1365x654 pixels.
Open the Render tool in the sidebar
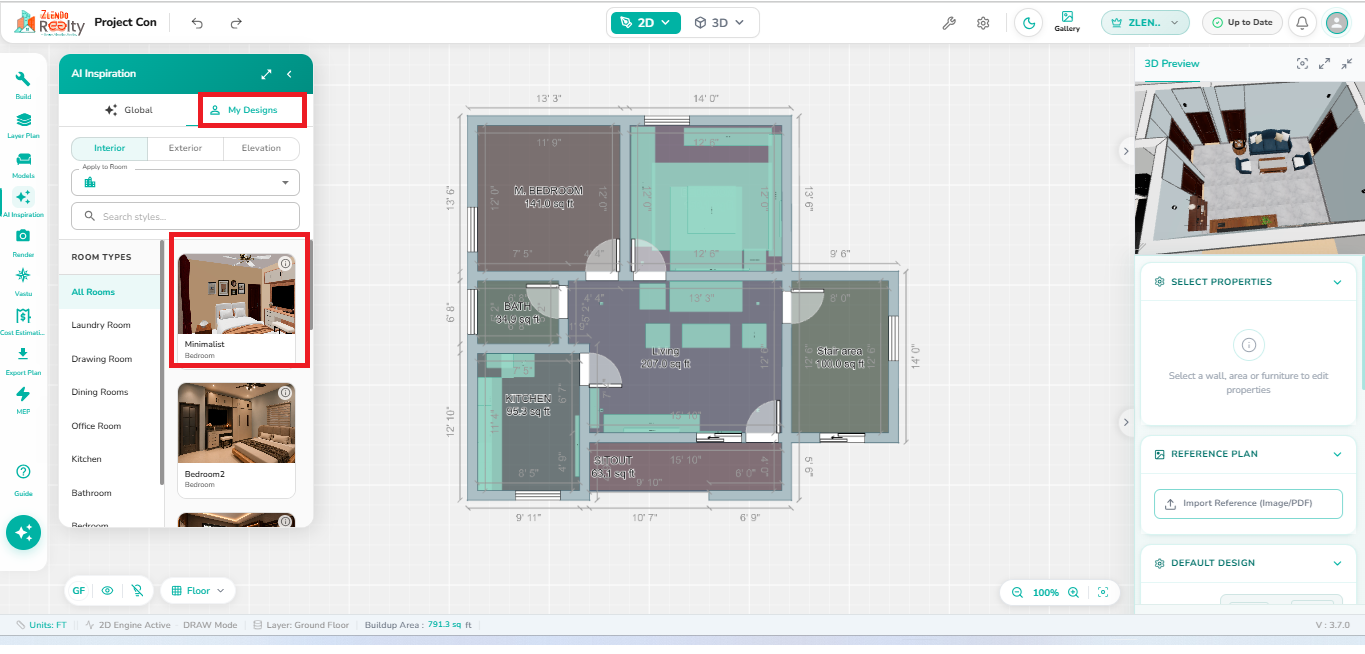click(23, 242)
